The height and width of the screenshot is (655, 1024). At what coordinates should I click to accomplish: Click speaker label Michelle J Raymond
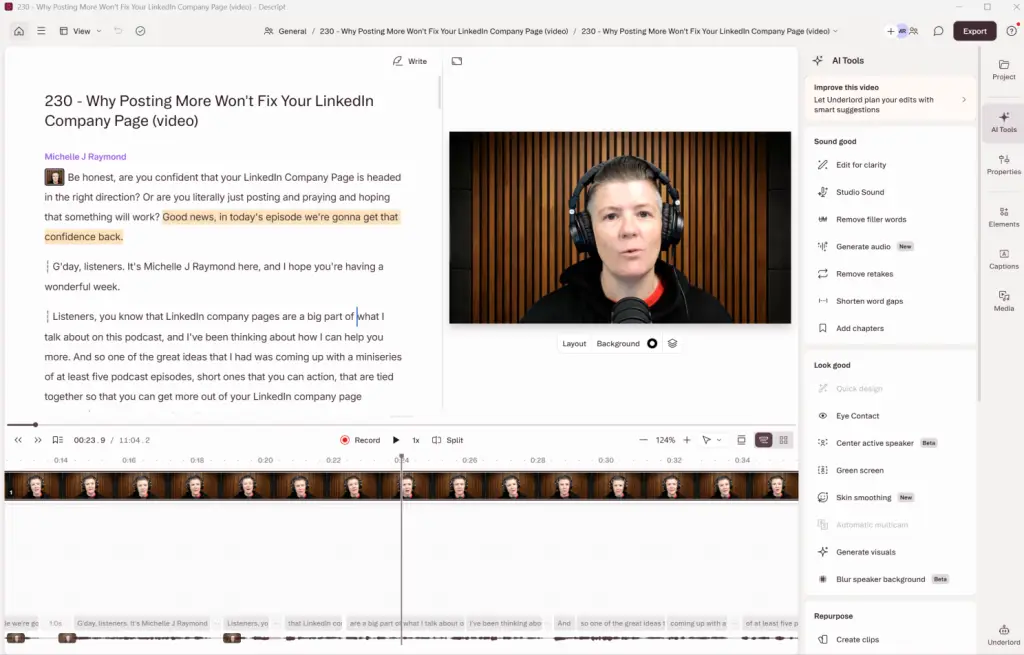pyautogui.click(x=85, y=157)
